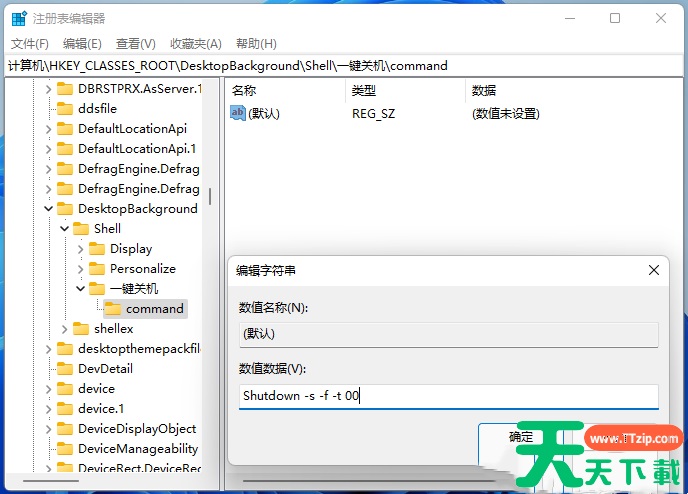
Task: Click the REG_SZ type cell
Action: pos(373,114)
